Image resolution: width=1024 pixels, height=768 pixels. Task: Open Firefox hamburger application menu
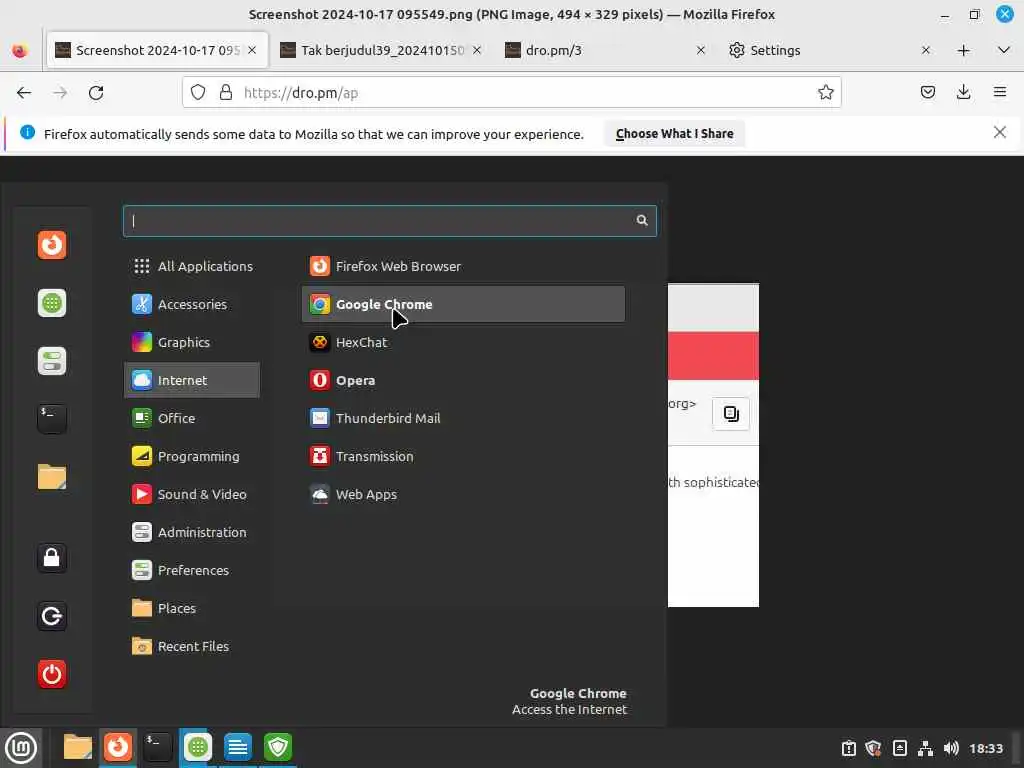(x=1000, y=93)
